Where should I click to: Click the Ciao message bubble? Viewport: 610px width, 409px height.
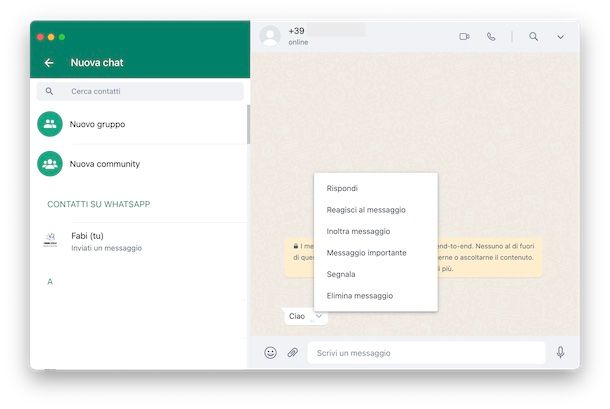click(x=306, y=316)
